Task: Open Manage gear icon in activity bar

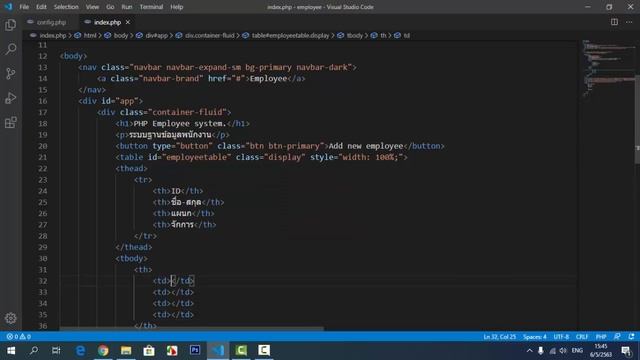Action: click(11, 318)
